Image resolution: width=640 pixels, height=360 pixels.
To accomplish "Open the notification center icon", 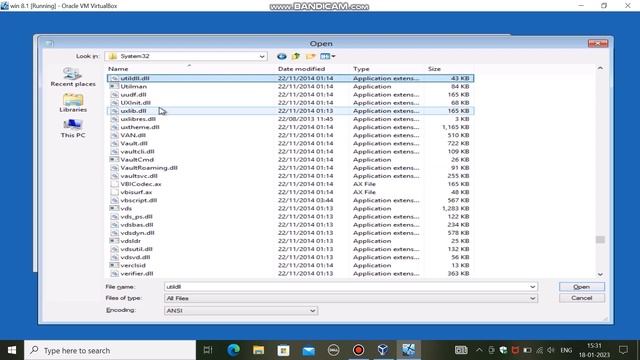I will [623, 350].
